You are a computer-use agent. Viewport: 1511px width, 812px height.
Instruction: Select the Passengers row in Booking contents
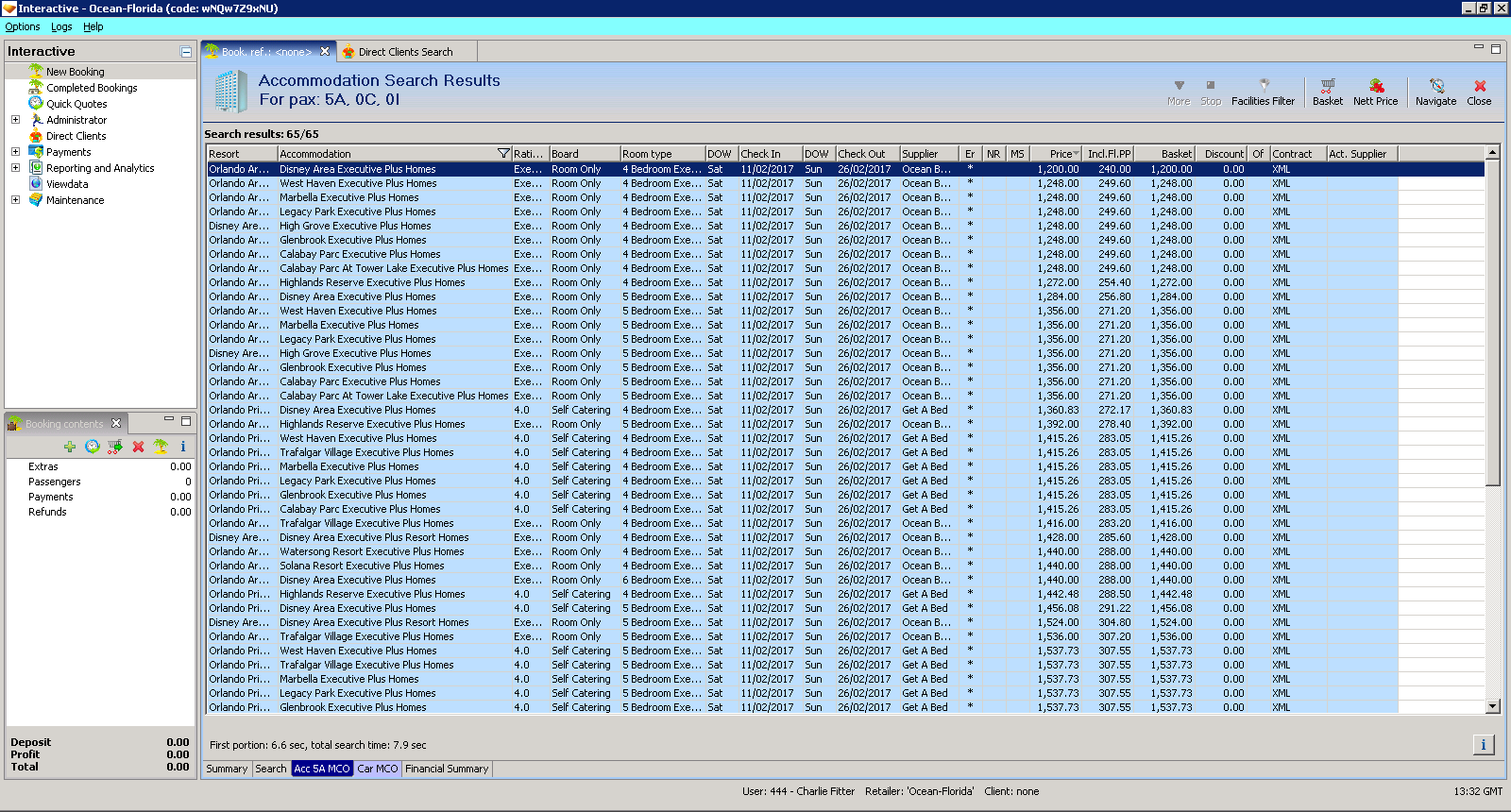[x=100, y=482]
